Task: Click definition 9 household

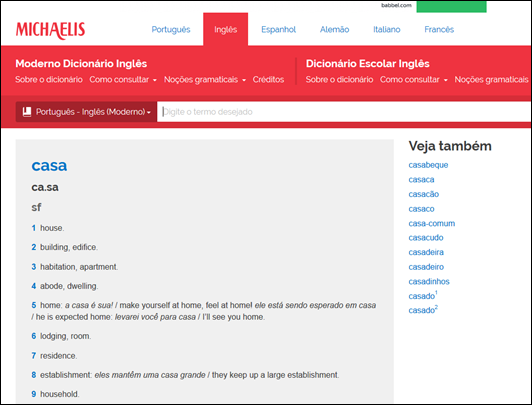Action: point(55,394)
